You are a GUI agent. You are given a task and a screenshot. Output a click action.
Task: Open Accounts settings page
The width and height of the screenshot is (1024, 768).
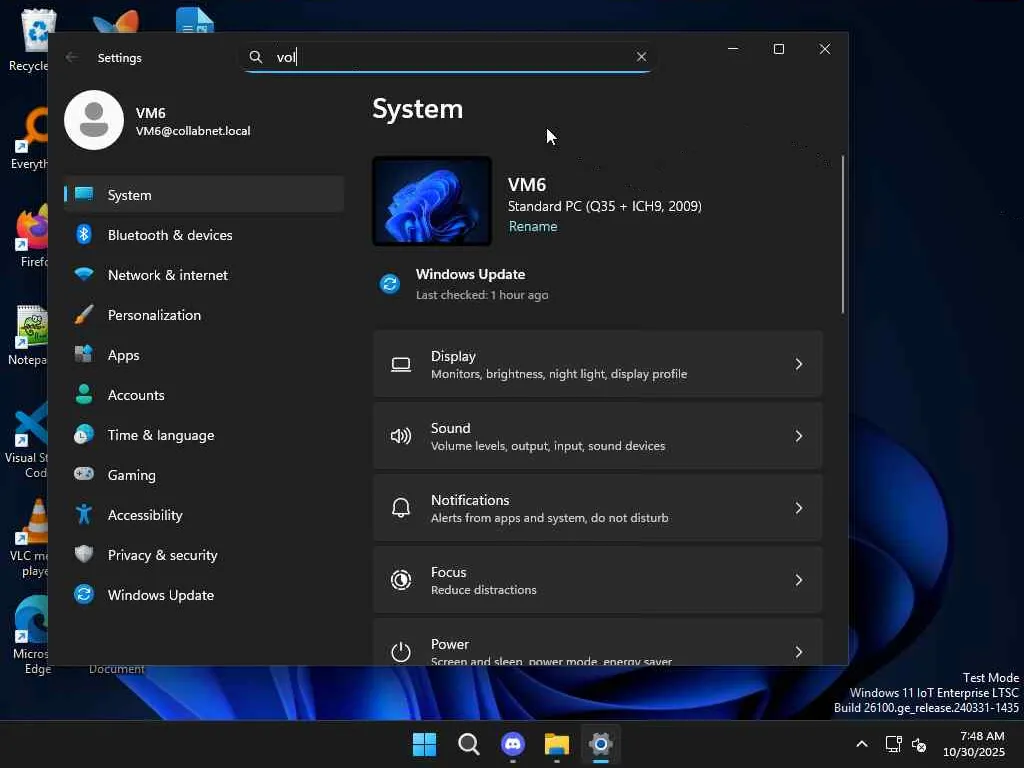[x=135, y=395]
